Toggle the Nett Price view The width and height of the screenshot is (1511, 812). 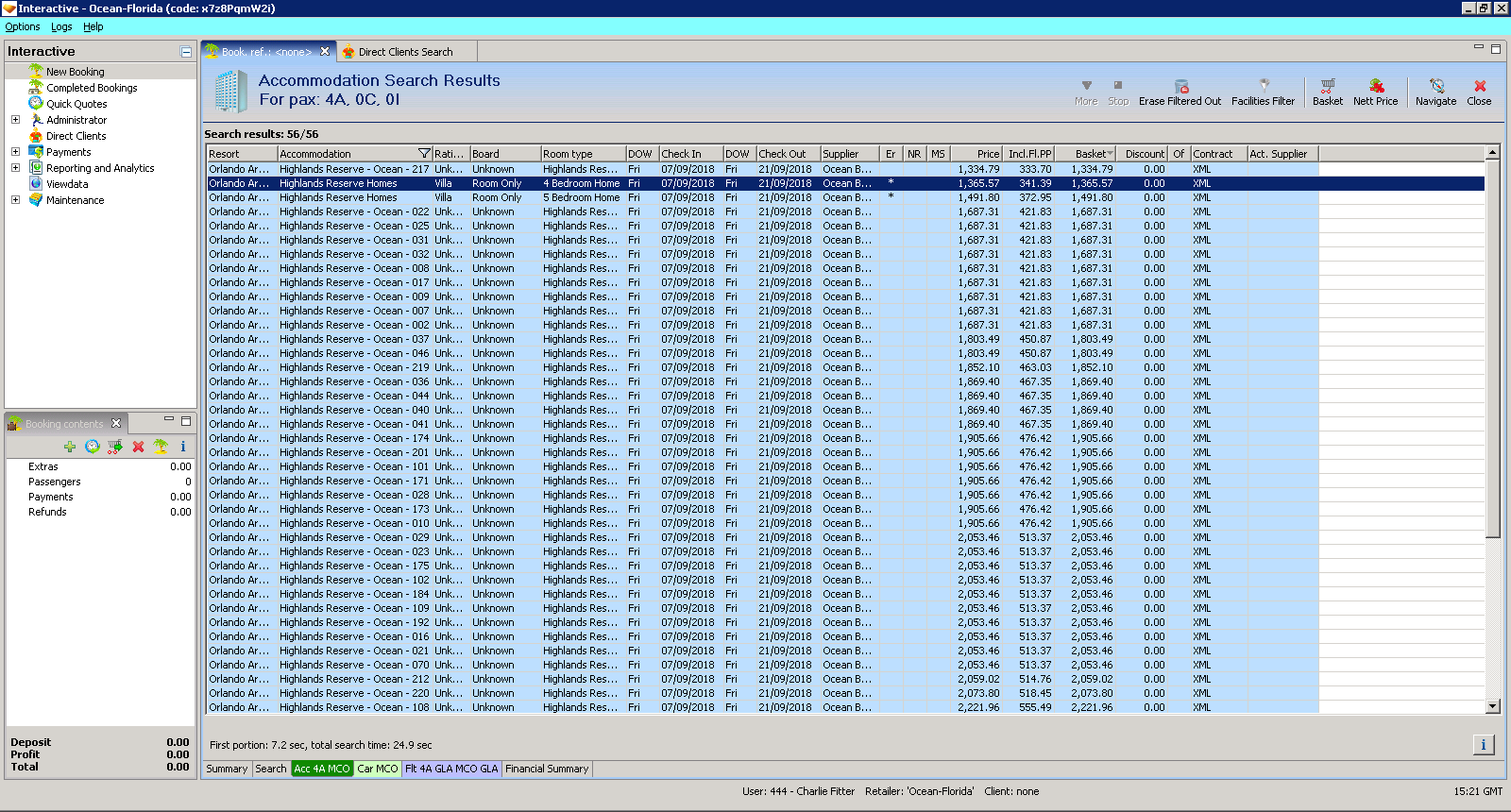tap(1375, 87)
